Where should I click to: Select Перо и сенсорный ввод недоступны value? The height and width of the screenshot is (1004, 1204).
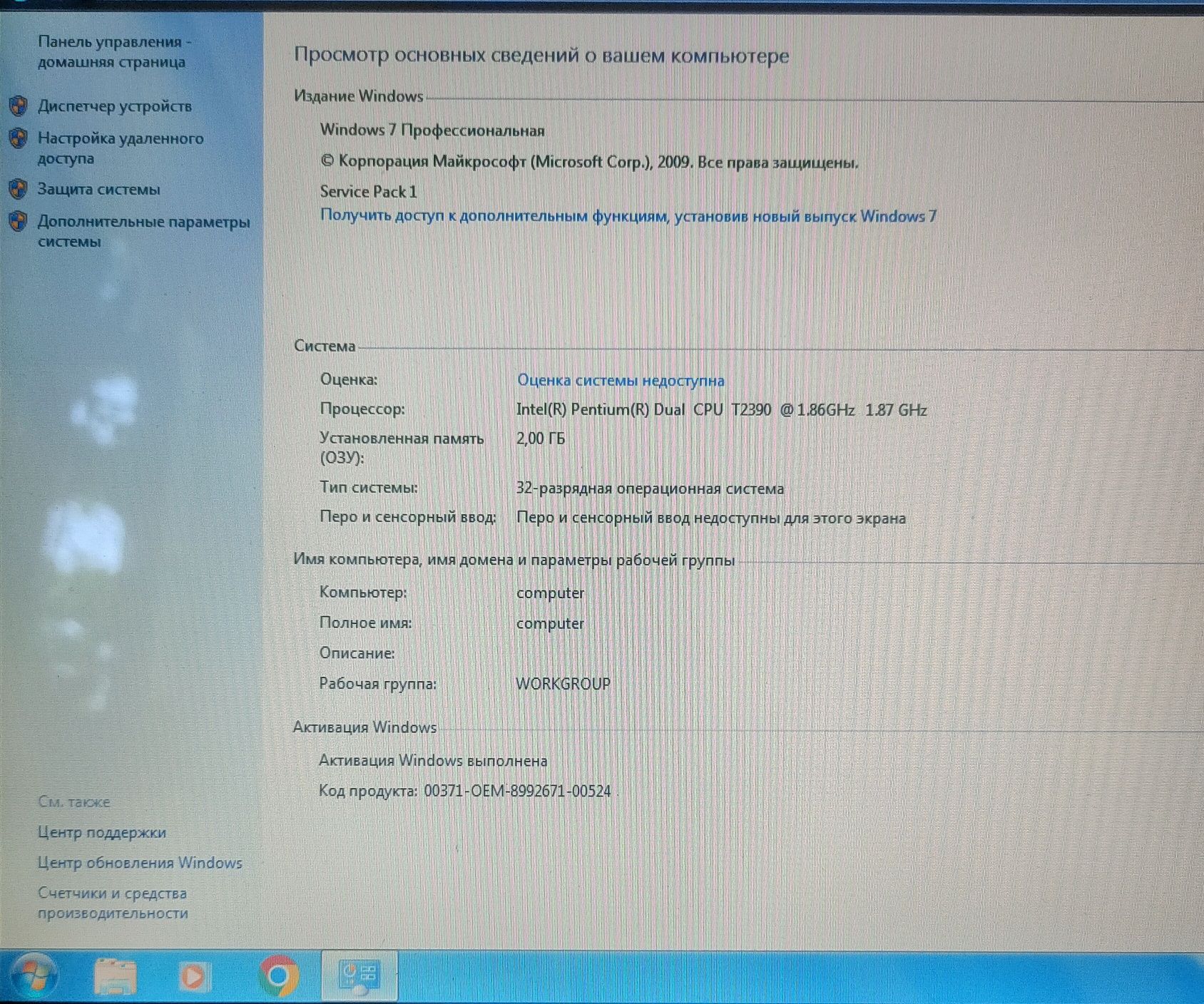coord(711,518)
